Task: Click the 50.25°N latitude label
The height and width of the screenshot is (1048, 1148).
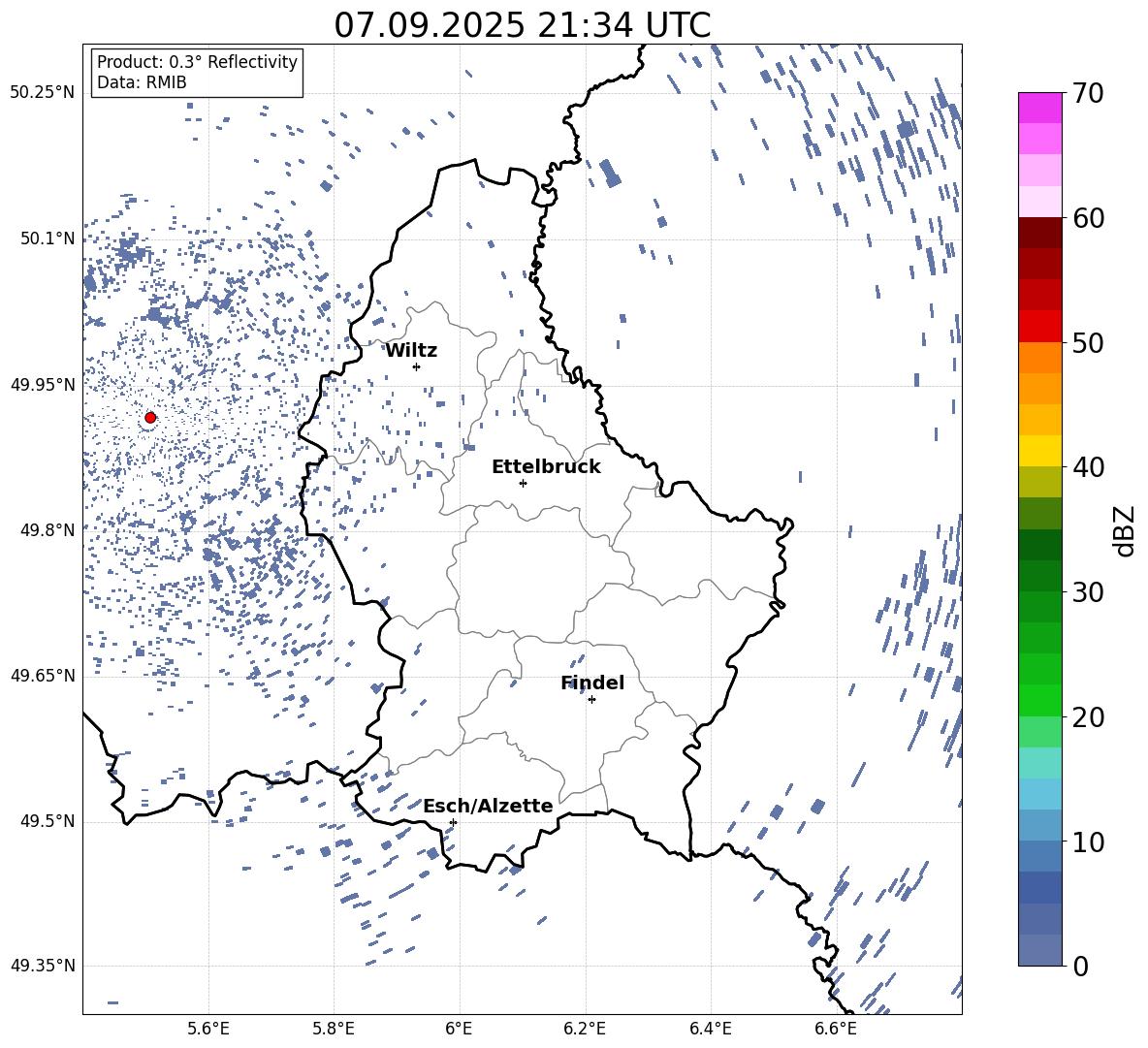Action: tap(43, 93)
